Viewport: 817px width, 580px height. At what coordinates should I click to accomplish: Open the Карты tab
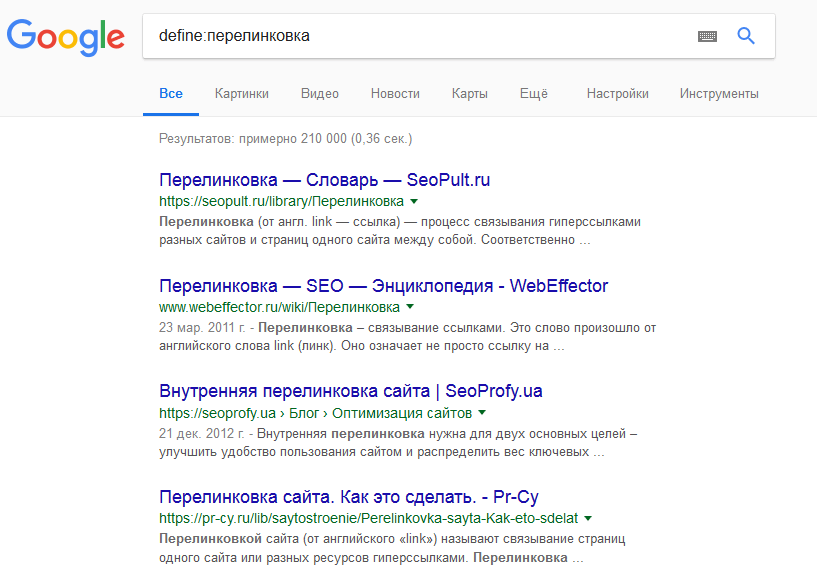click(469, 94)
